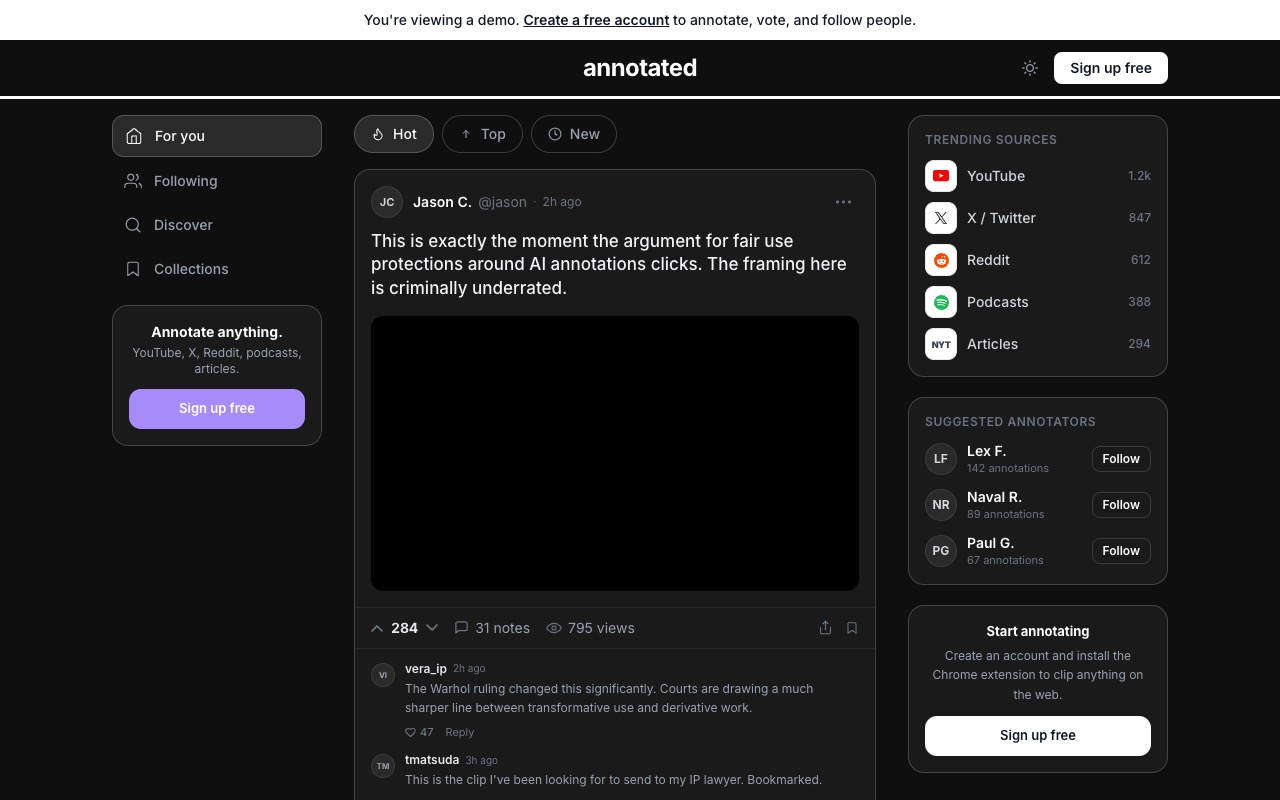This screenshot has height=800, width=1280.
Task: Open tmatsuda's username
Action: 432,760
